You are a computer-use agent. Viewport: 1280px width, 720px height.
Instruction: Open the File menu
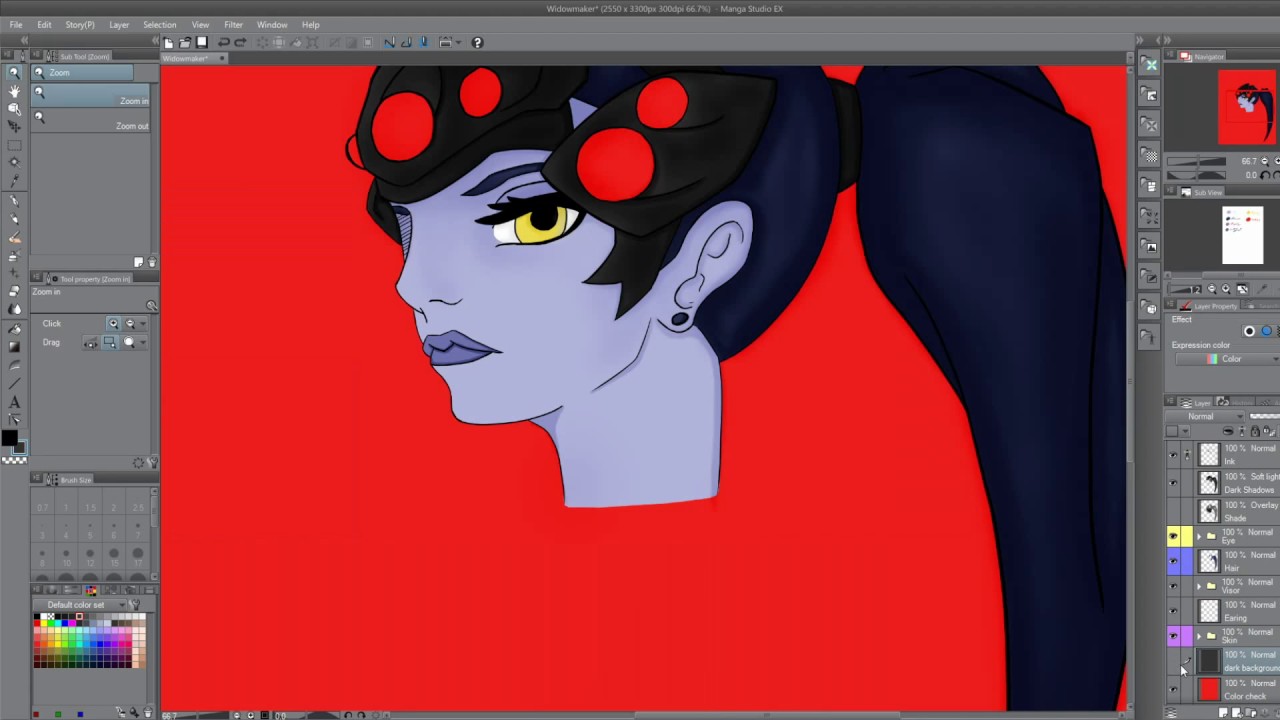click(x=16, y=25)
